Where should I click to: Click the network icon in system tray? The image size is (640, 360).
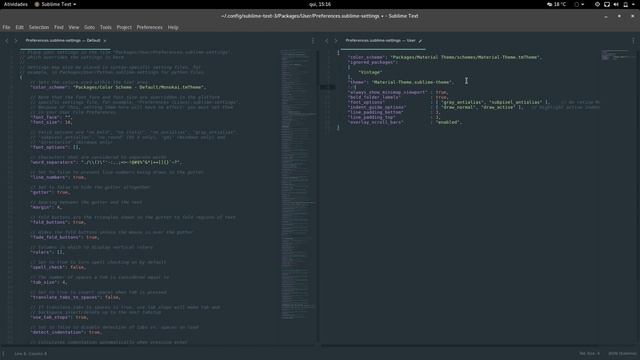(607, 4)
